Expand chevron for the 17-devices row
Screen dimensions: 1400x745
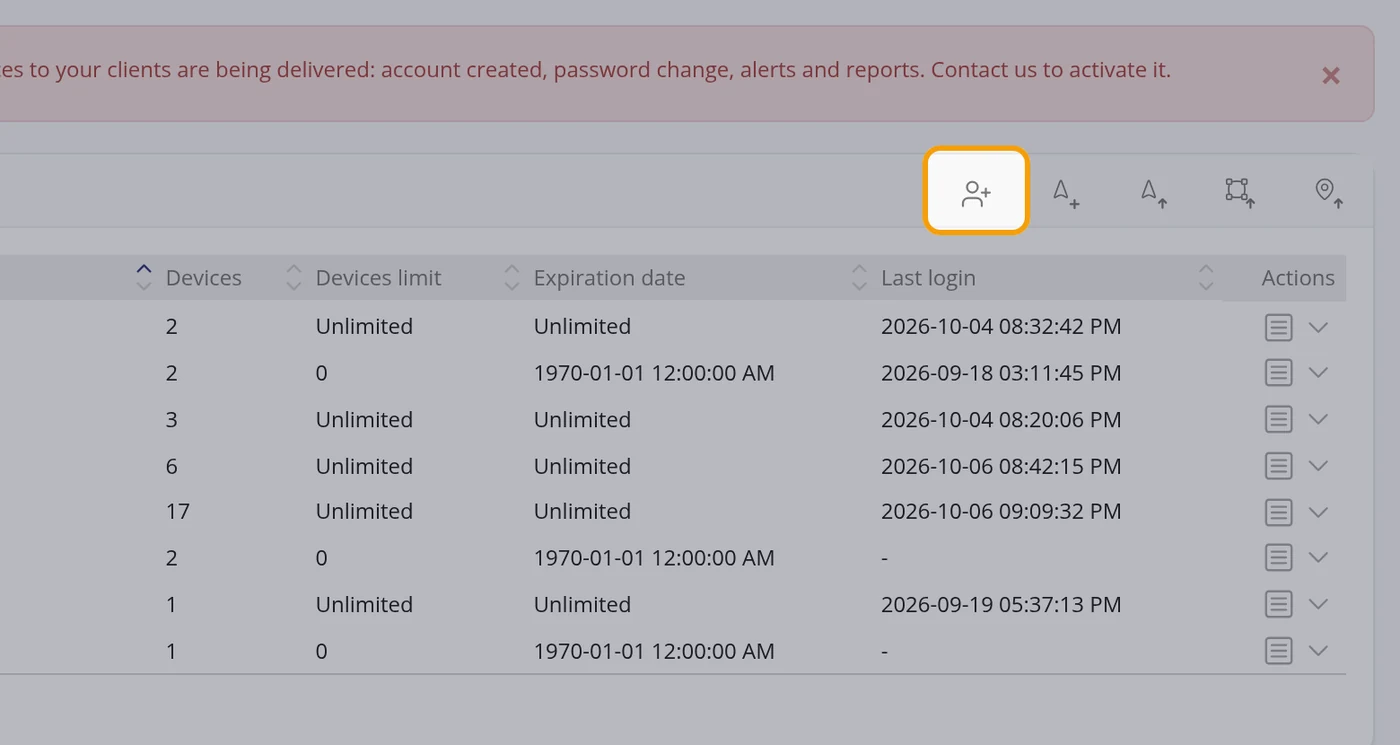coord(1318,512)
